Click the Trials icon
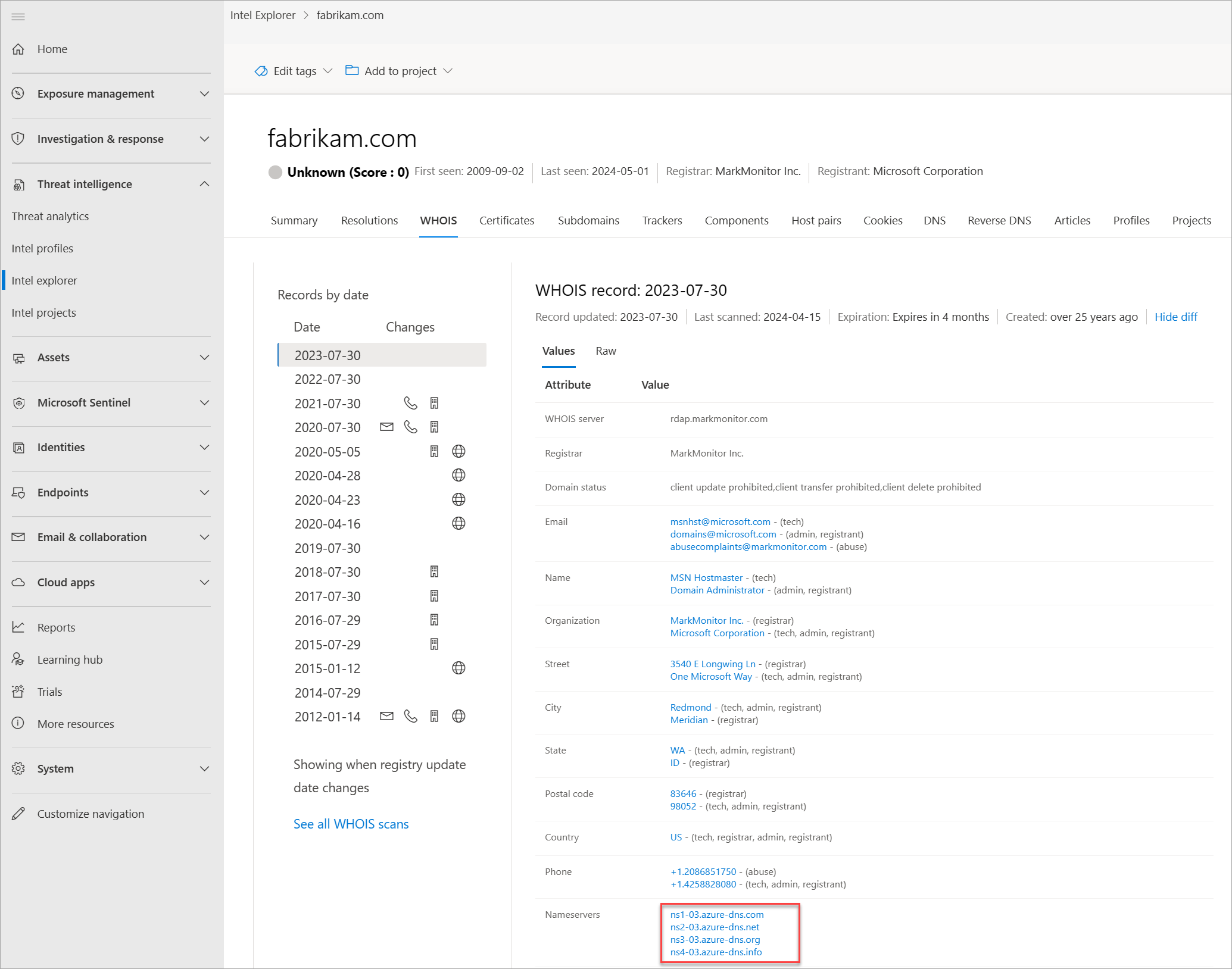The height and width of the screenshot is (969, 1232). coord(18,692)
